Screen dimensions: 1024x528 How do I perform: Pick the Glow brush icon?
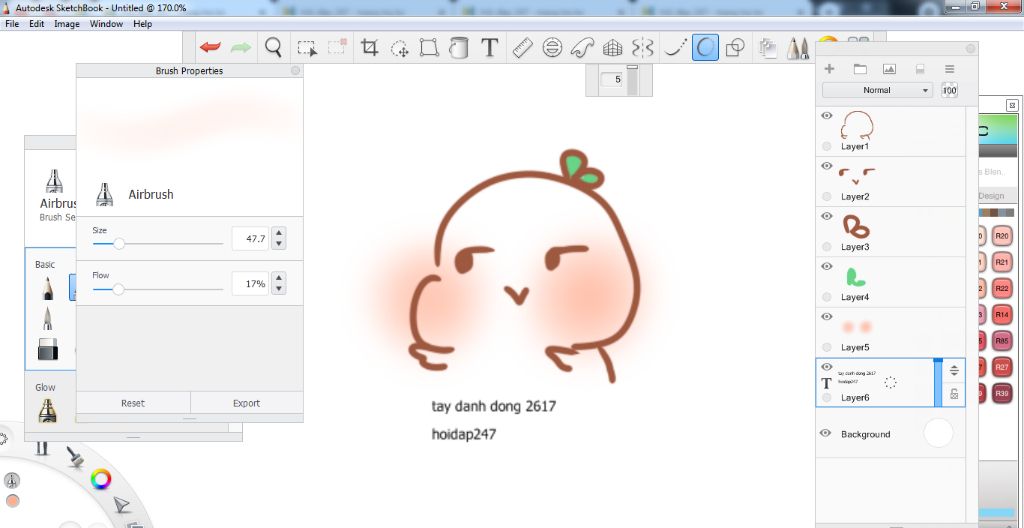click(x=48, y=410)
